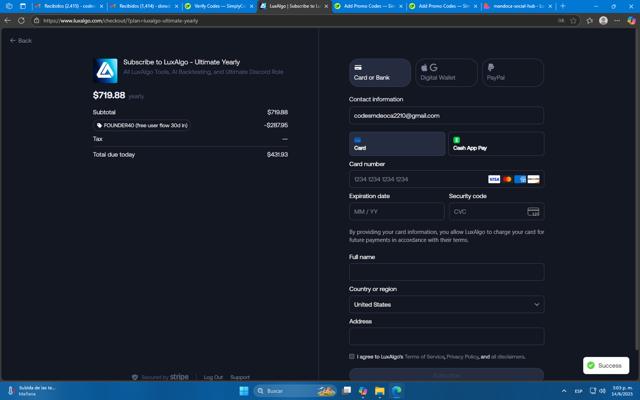This screenshot has width=640, height=400.
Task: Open File Explorer from the taskbar
Action: 380,391
